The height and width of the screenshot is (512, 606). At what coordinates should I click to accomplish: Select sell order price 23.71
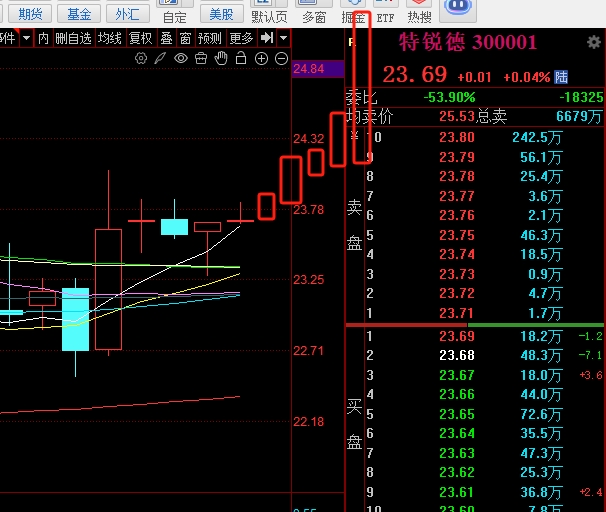pos(457,313)
